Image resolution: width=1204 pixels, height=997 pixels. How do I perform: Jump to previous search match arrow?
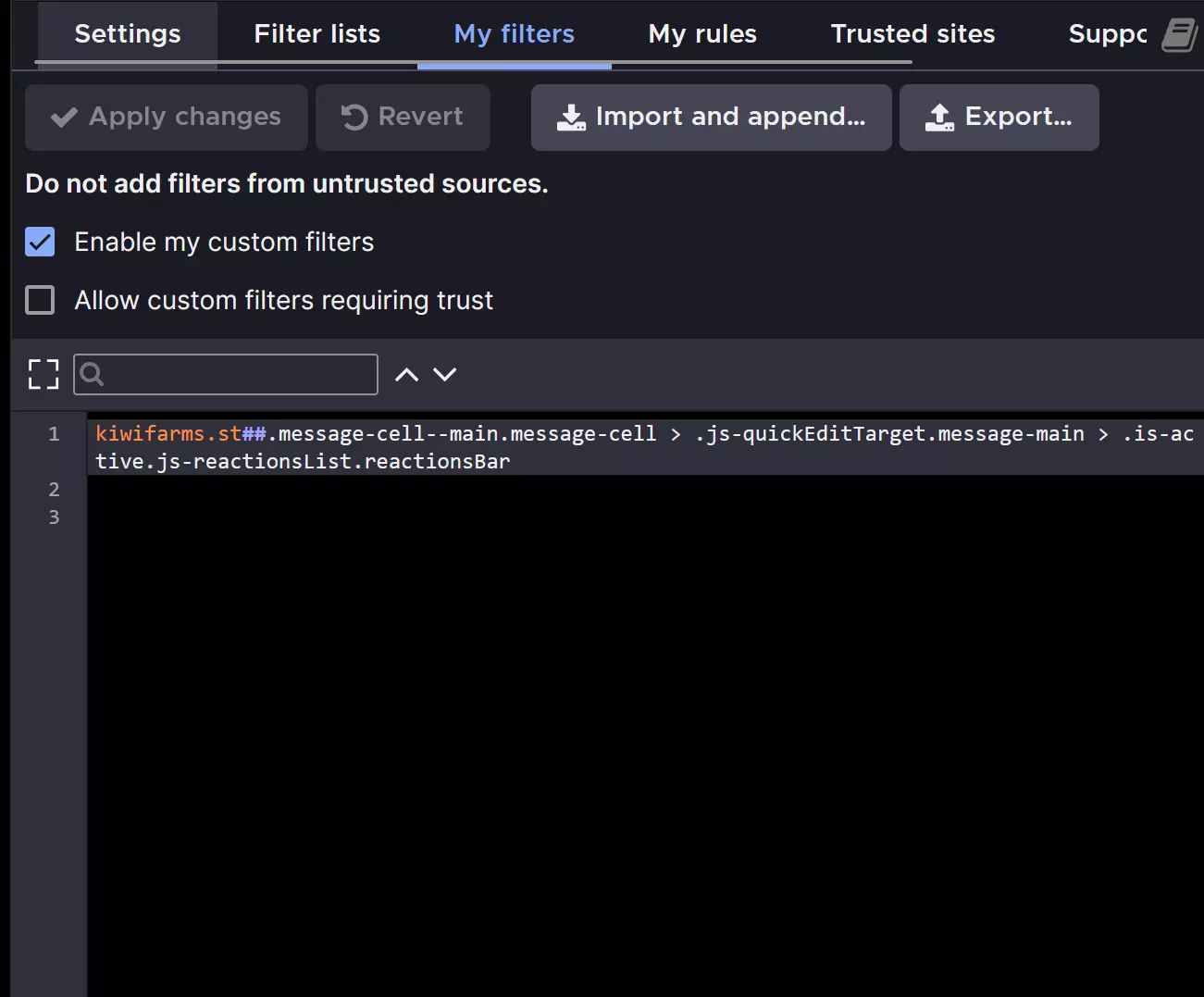pyautogui.click(x=406, y=374)
